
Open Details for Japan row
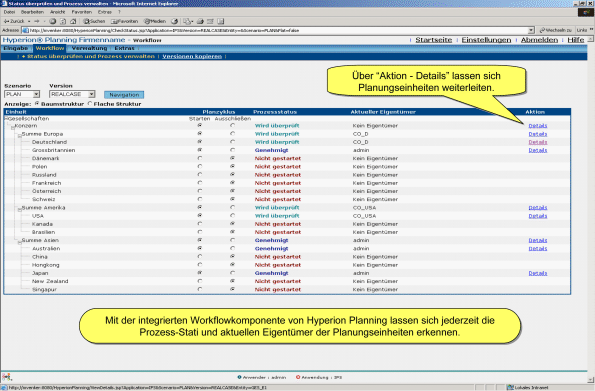[538, 273]
